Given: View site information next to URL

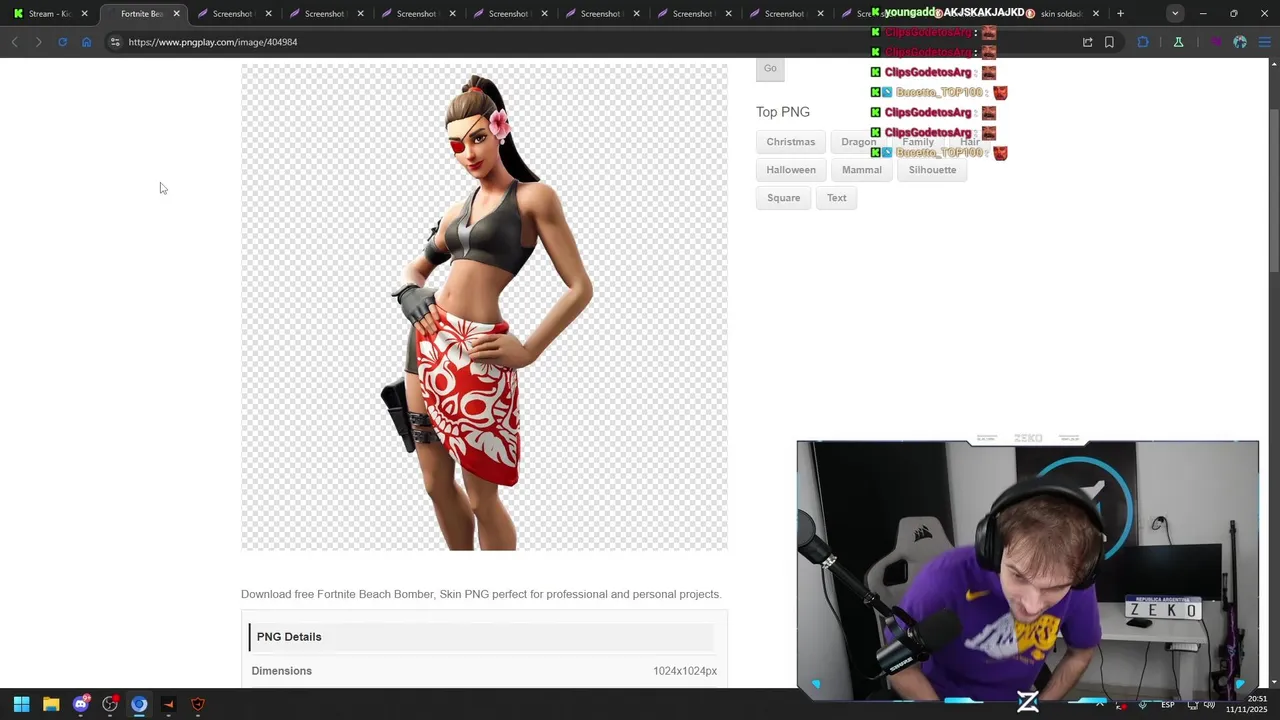Looking at the screenshot, I should tap(115, 42).
